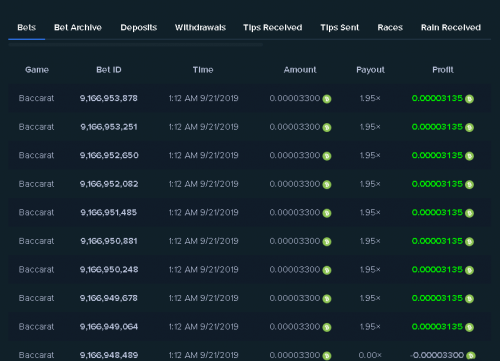Click amount coin icon in bet 9,166,952,650 row
The image size is (500, 361).
click(327, 156)
